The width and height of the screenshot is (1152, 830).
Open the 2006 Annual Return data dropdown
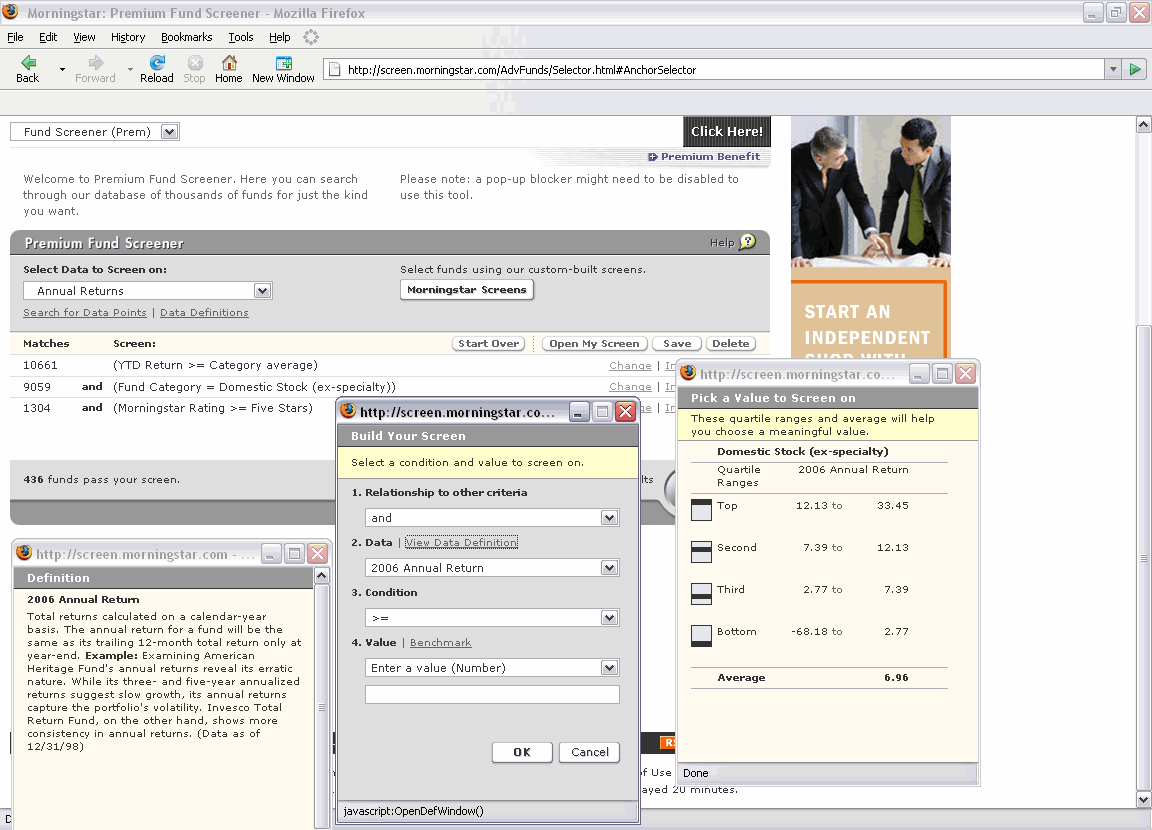click(x=609, y=568)
